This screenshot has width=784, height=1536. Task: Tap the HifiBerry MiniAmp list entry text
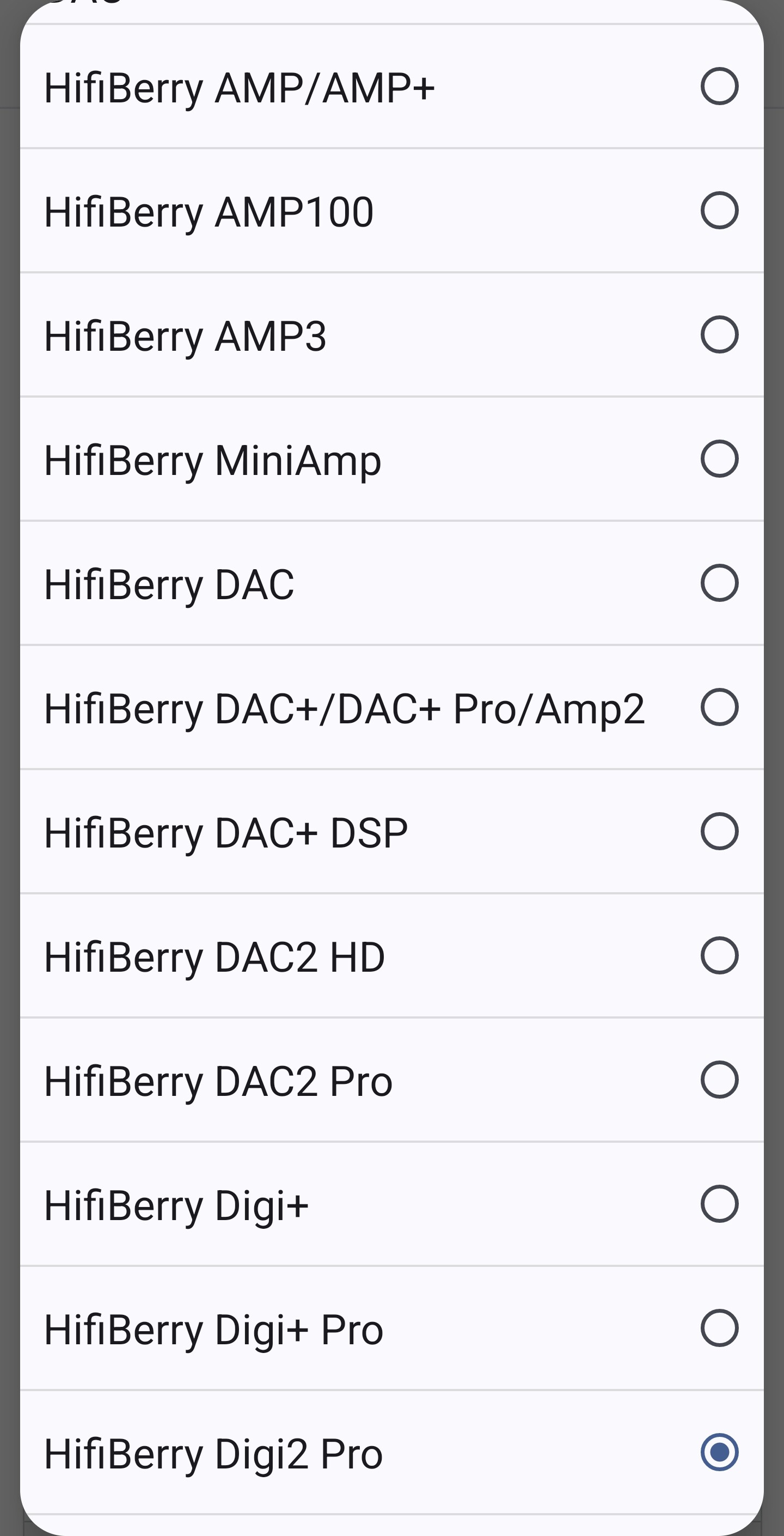click(212, 461)
